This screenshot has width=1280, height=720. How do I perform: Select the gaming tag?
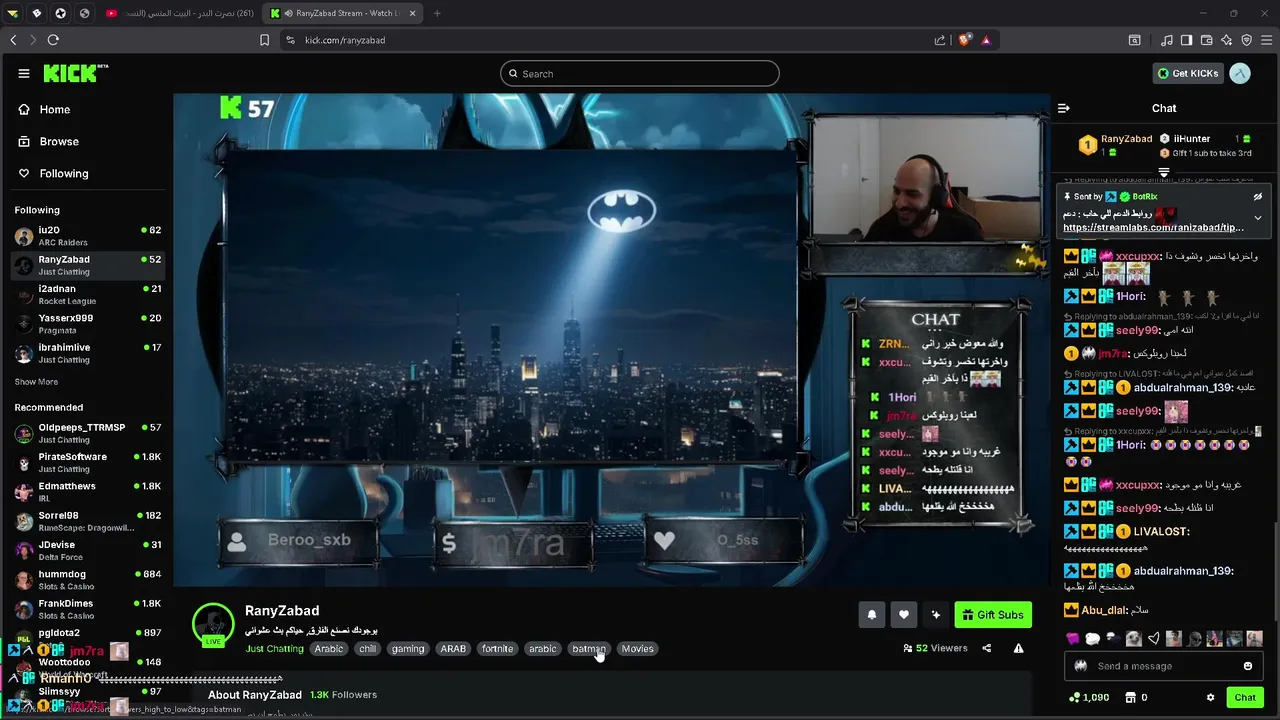(x=408, y=649)
